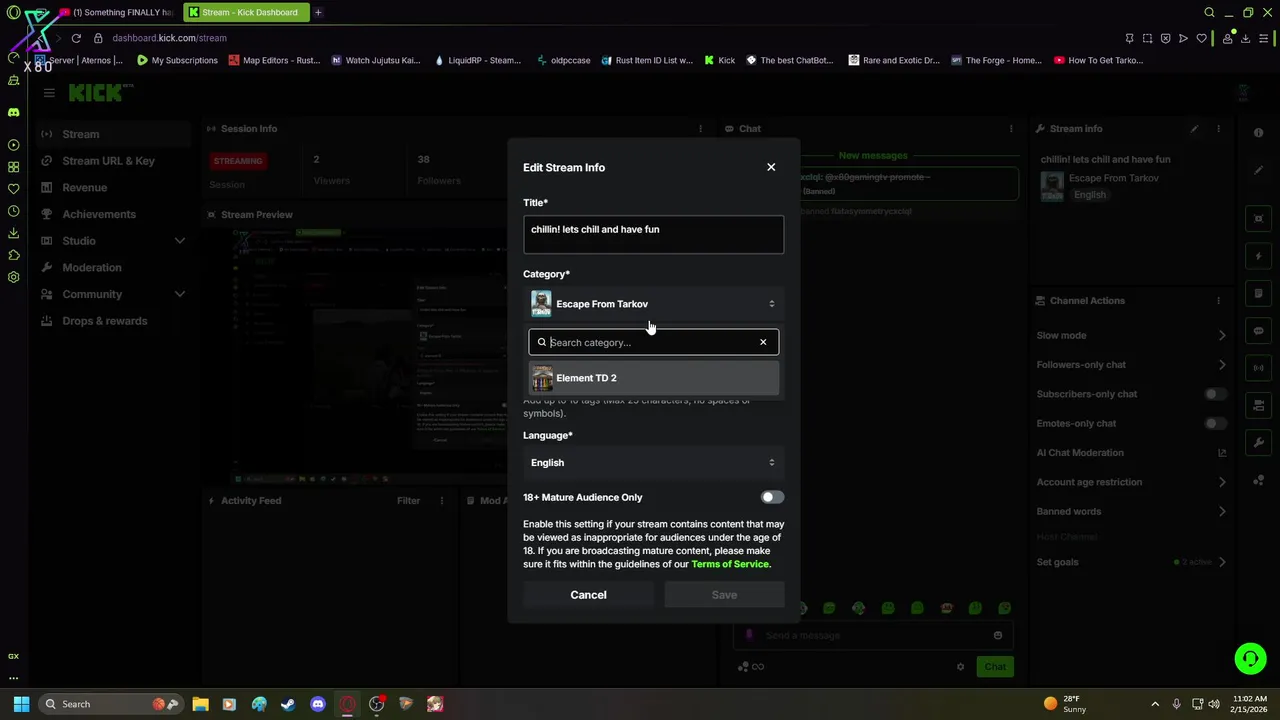This screenshot has height=720, width=1280.
Task: Click heart bookmarks icon in browser toolbar
Action: pyautogui.click(x=1202, y=38)
